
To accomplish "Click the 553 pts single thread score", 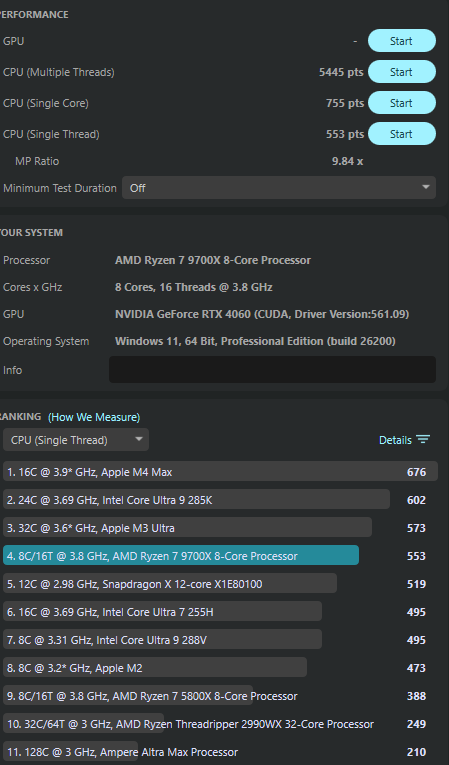I will click(345, 134).
